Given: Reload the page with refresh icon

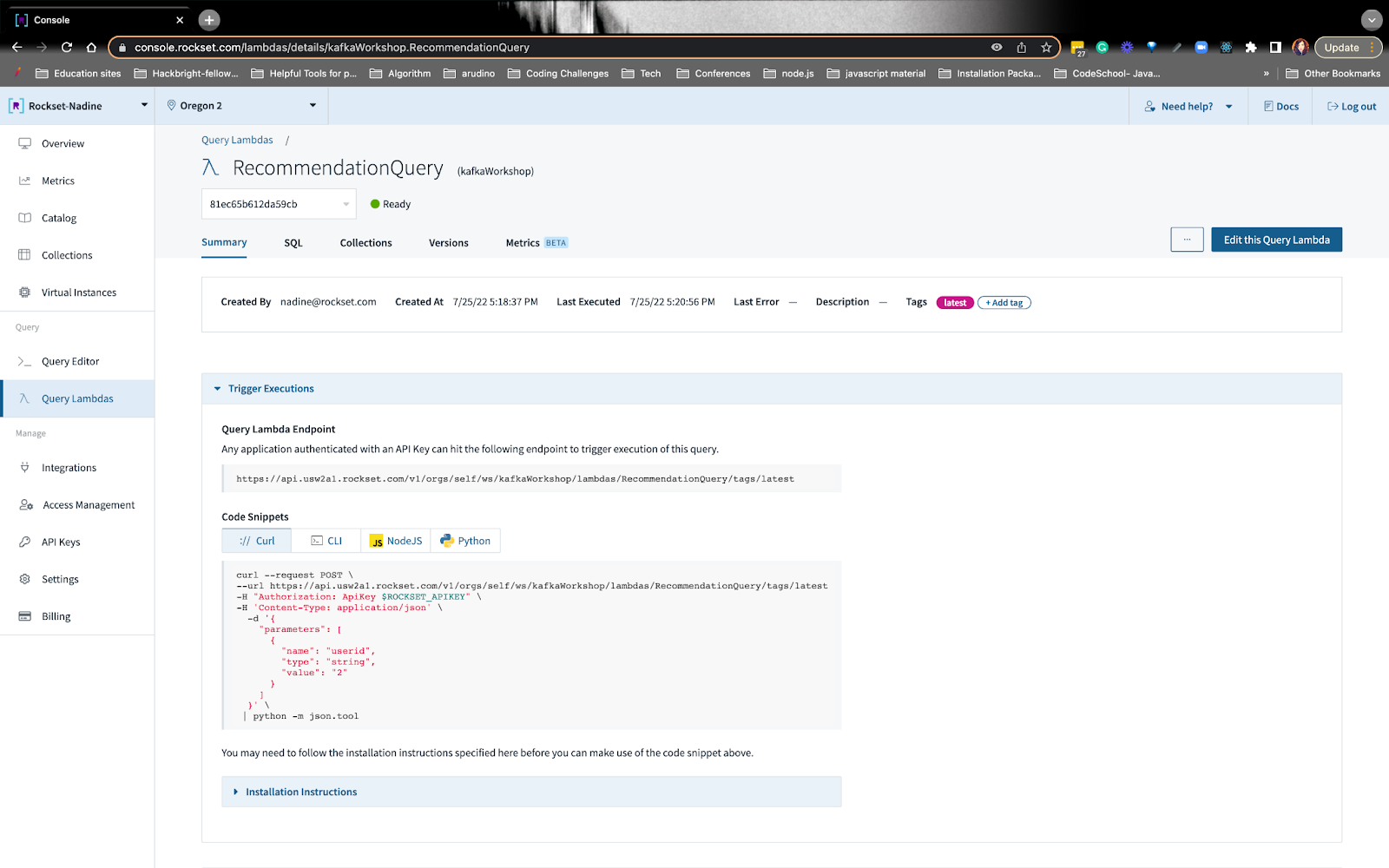Looking at the screenshot, I should click(67, 47).
